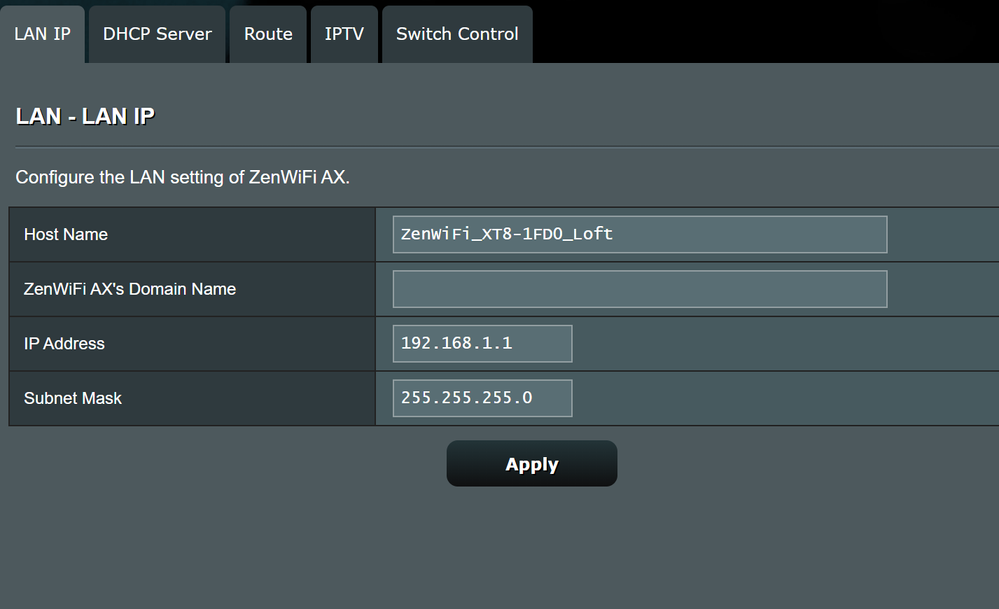
Task: Click the Configure the LAN setting description text
Action: [182, 178]
